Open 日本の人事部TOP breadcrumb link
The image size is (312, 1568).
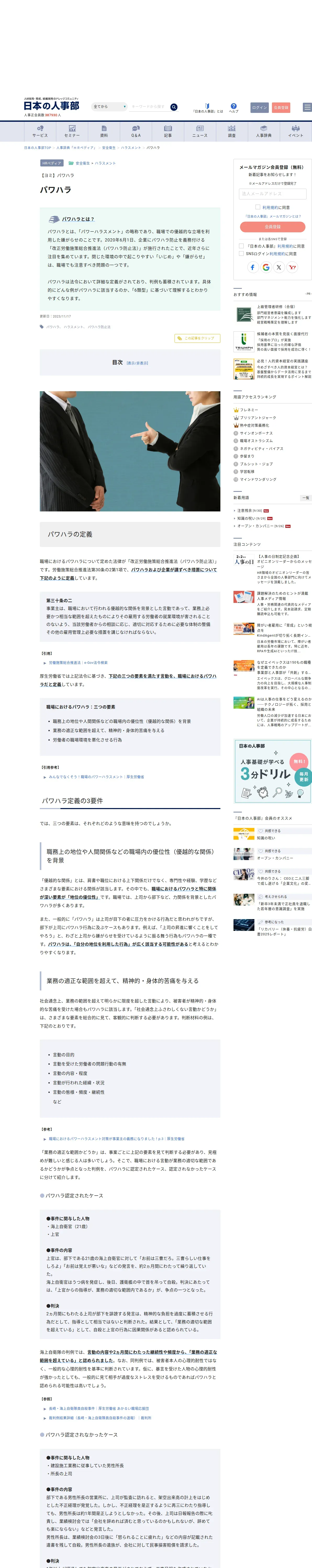coord(38,147)
